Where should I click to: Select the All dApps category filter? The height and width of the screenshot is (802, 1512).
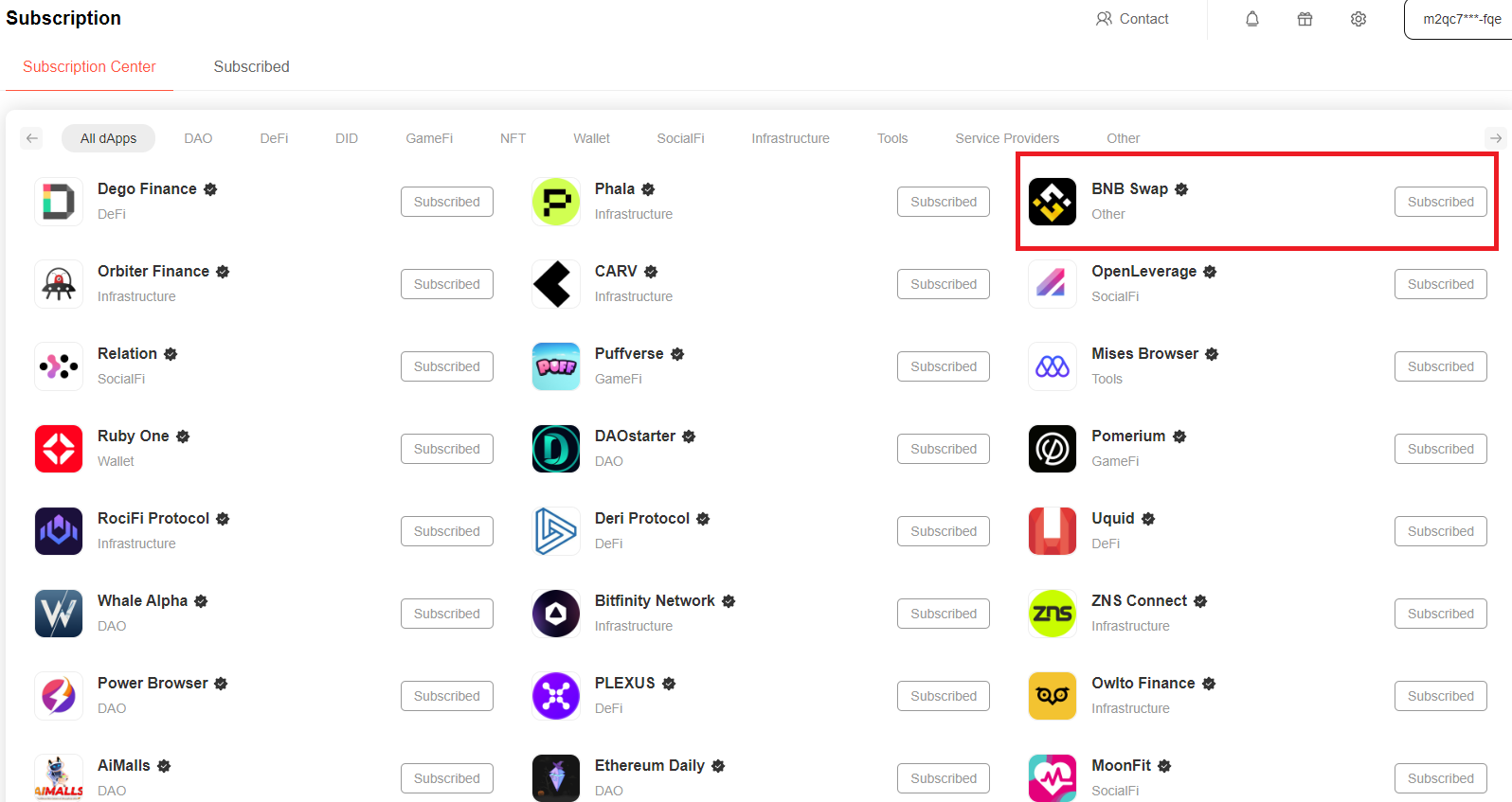pyautogui.click(x=108, y=138)
